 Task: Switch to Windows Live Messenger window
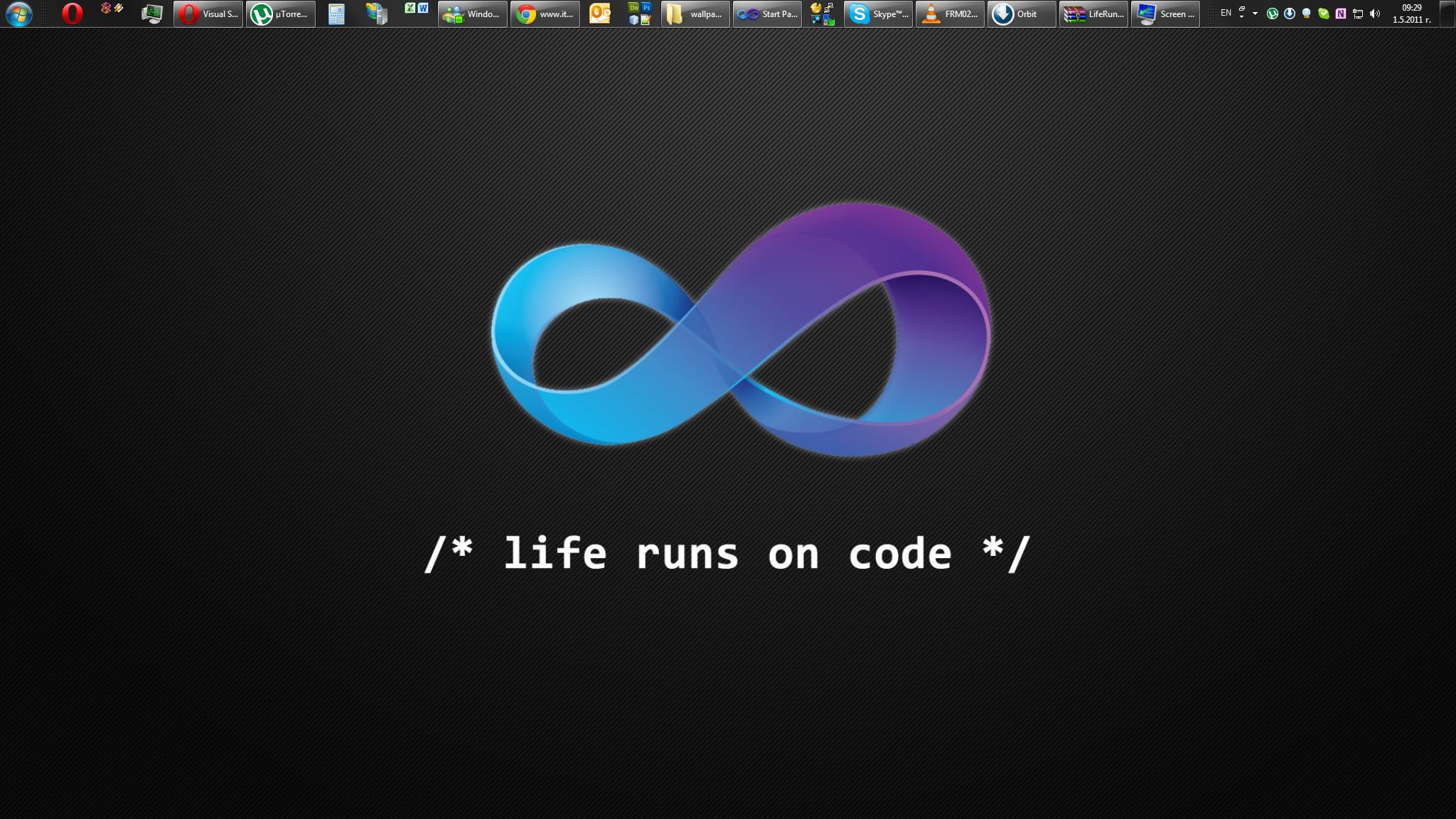[473, 14]
